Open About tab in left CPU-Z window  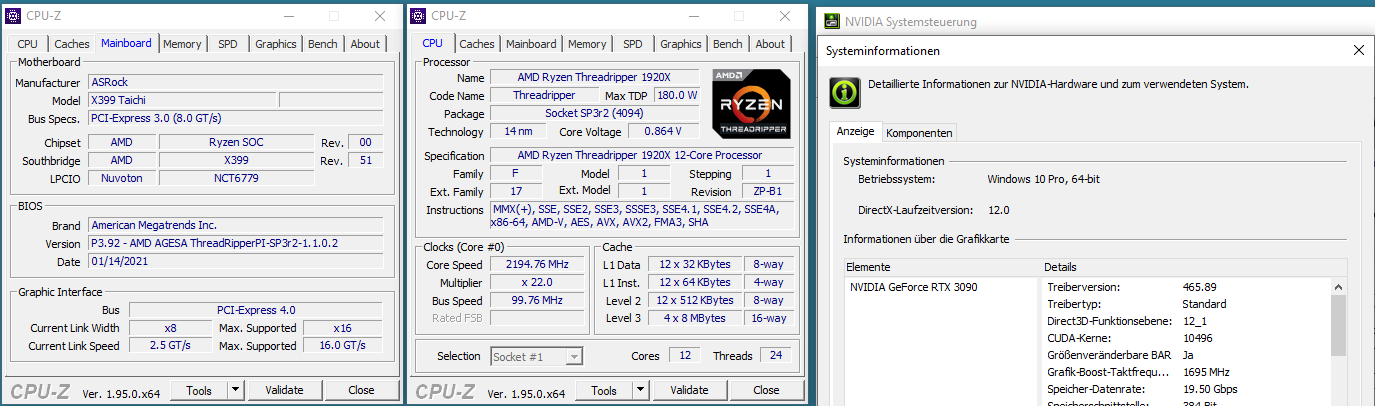[365, 44]
